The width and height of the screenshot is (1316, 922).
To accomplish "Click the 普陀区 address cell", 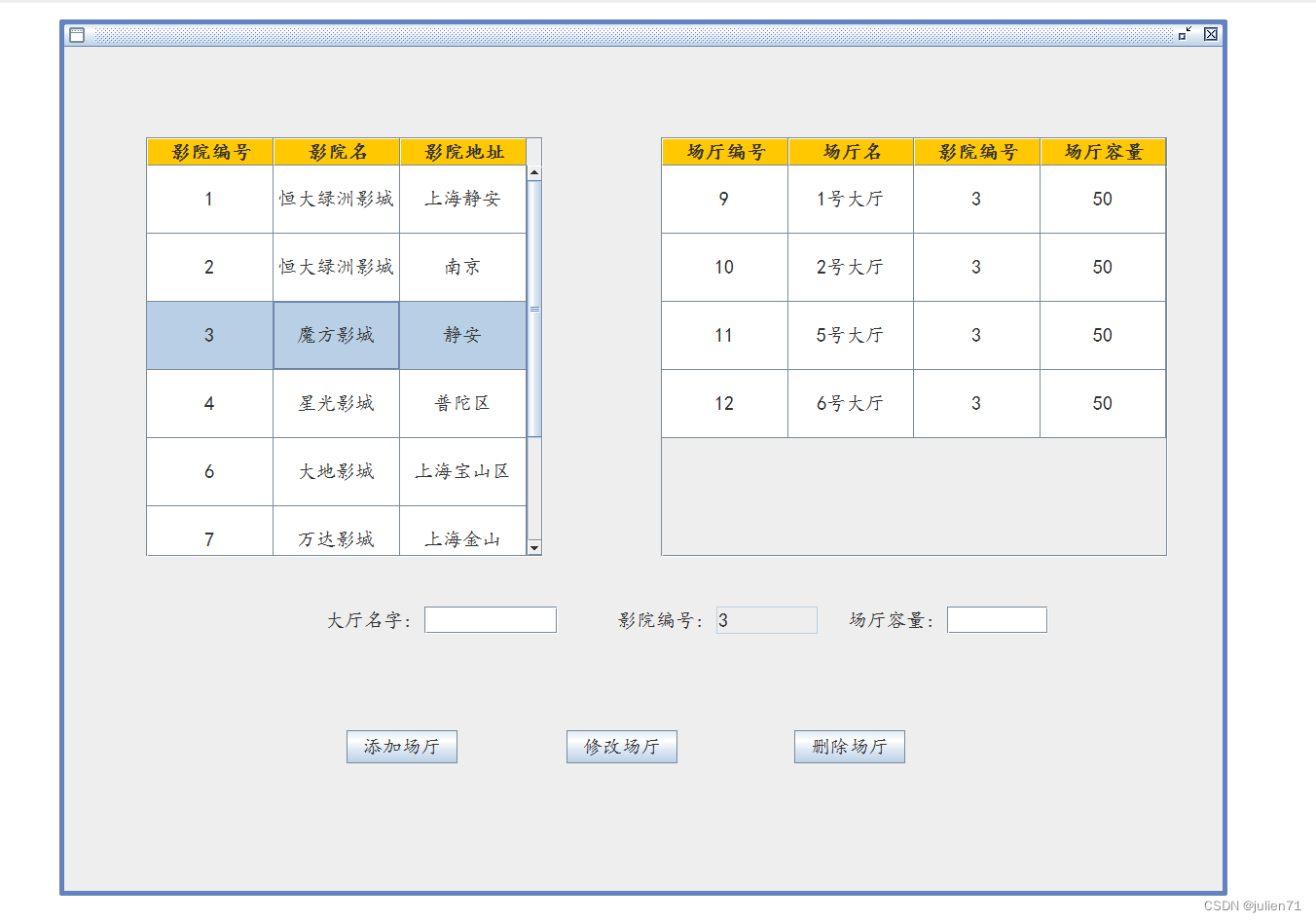I will pyautogui.click(x=463, y=404).
